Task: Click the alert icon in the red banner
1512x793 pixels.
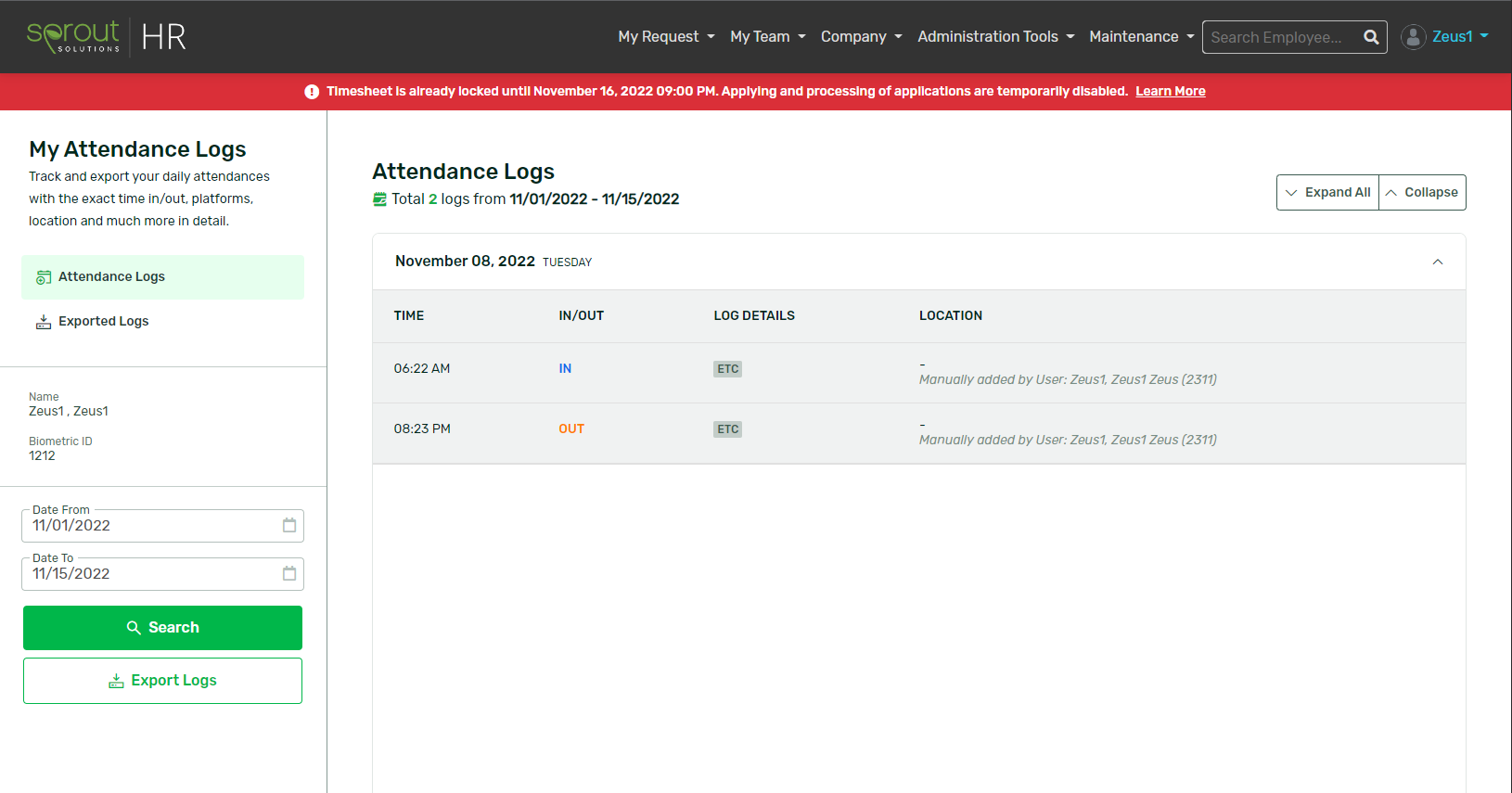Action: tap(312, 92)
